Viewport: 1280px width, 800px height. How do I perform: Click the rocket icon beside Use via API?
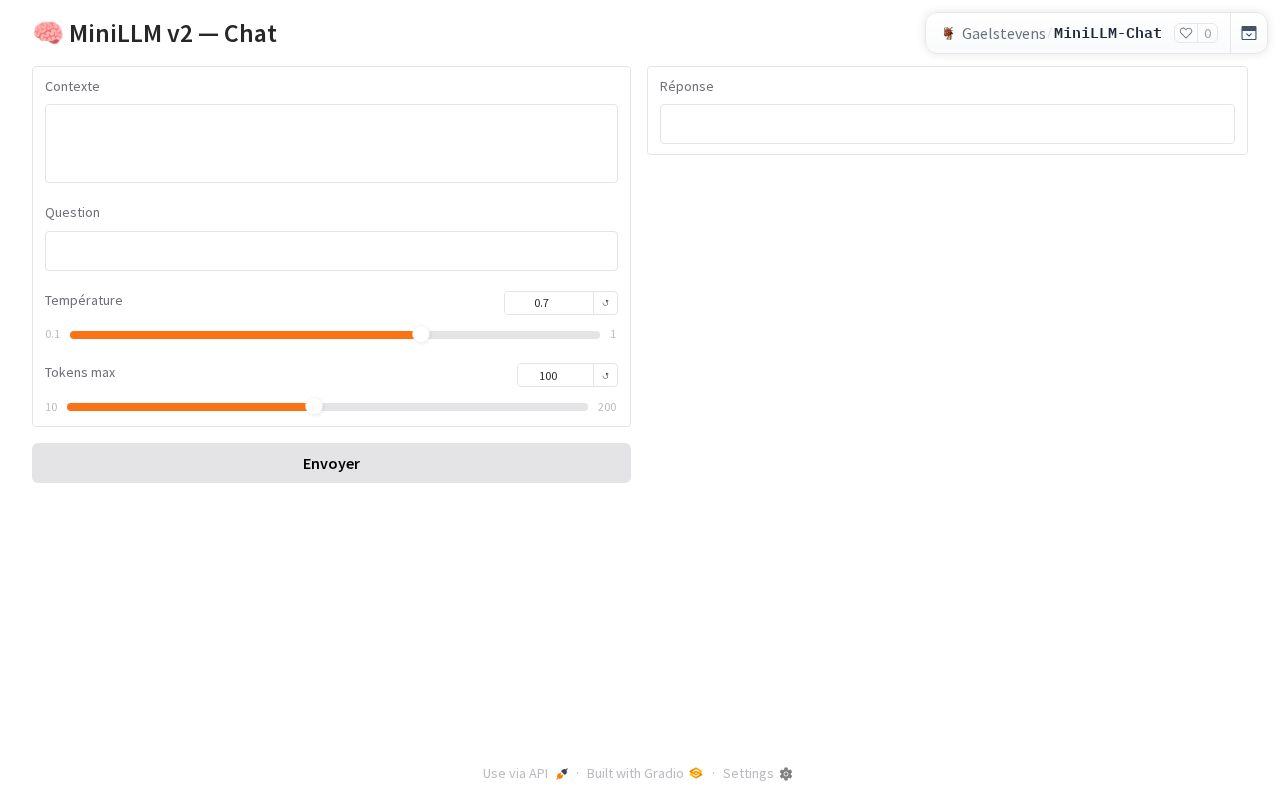562,774
